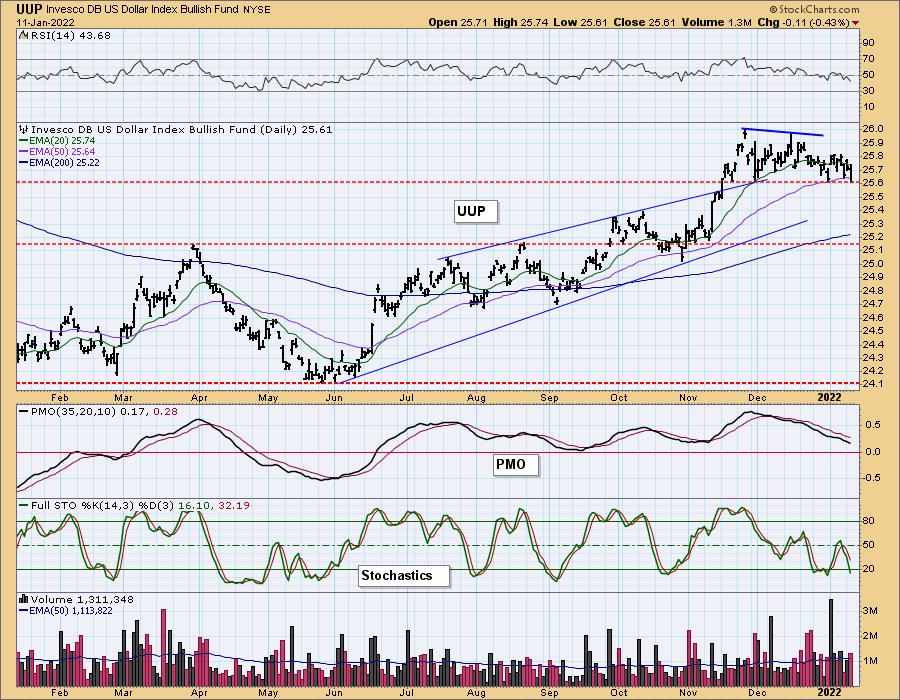The width and height of the screenshot is (900, 700).
Task: Click the 25.0 price axis label
Action: pyautogui.click(x=872, y=264)
